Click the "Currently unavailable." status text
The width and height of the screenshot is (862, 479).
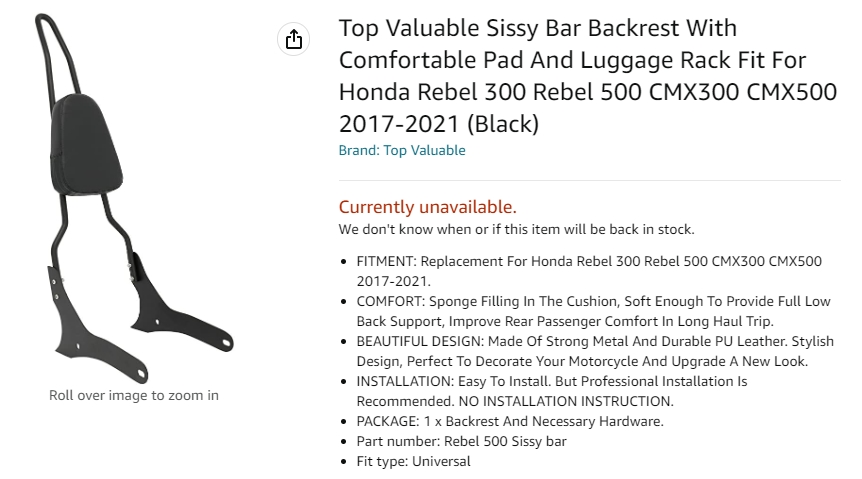[427, 207]
